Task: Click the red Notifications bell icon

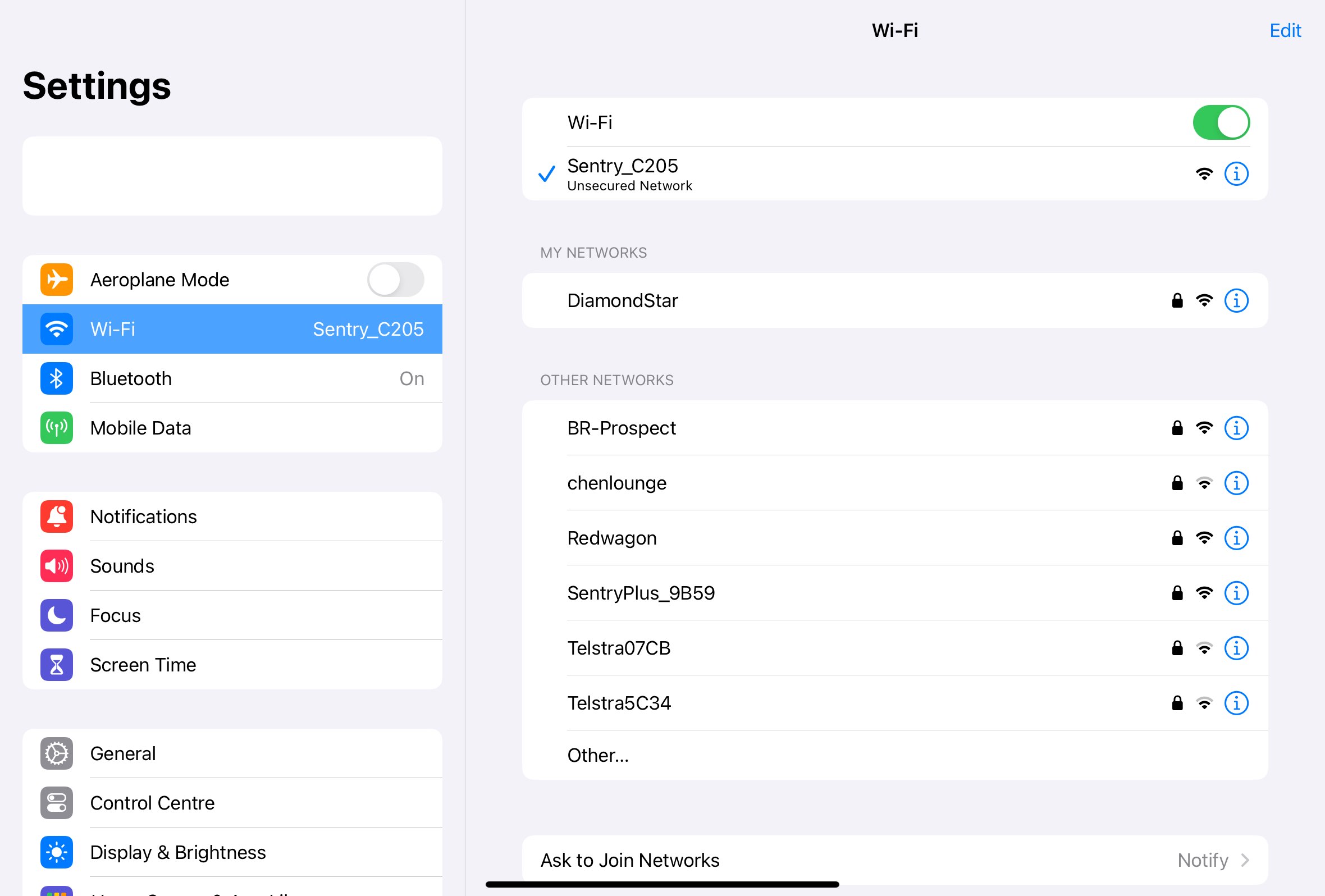Action: tap(57, 516)
